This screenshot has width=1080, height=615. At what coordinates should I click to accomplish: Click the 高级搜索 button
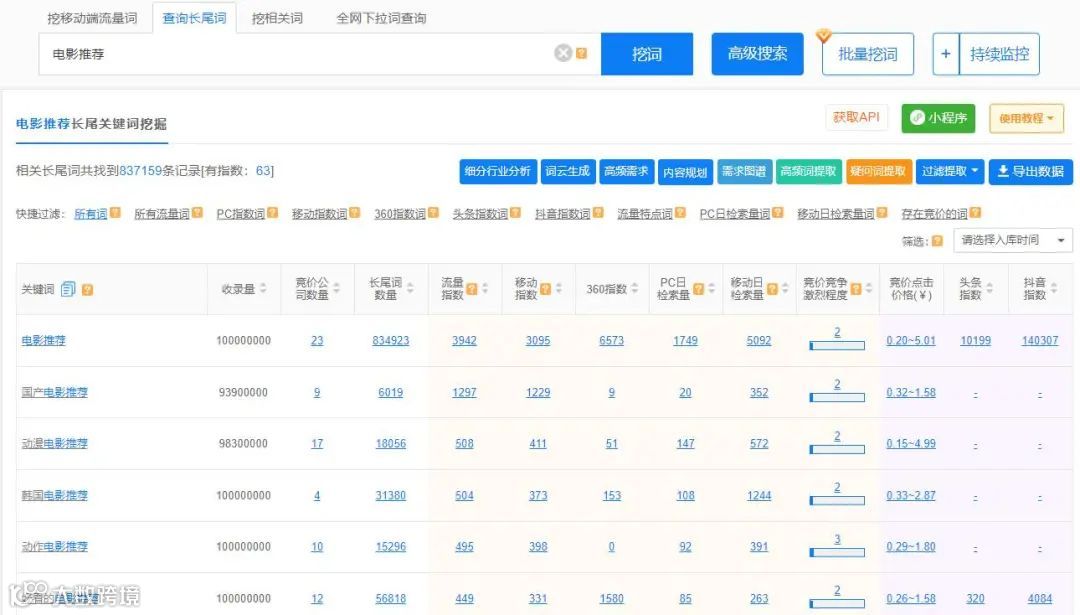[x=757, y=54]
